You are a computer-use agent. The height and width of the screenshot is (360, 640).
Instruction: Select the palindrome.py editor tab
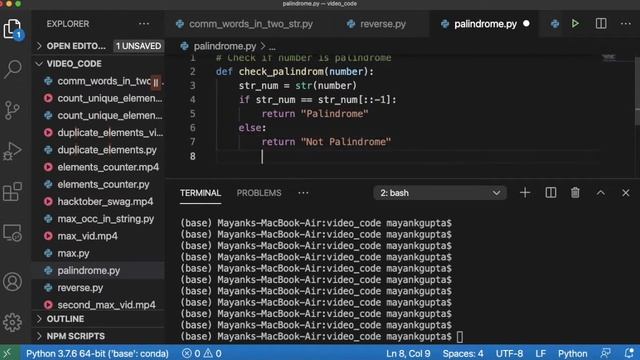485,24
